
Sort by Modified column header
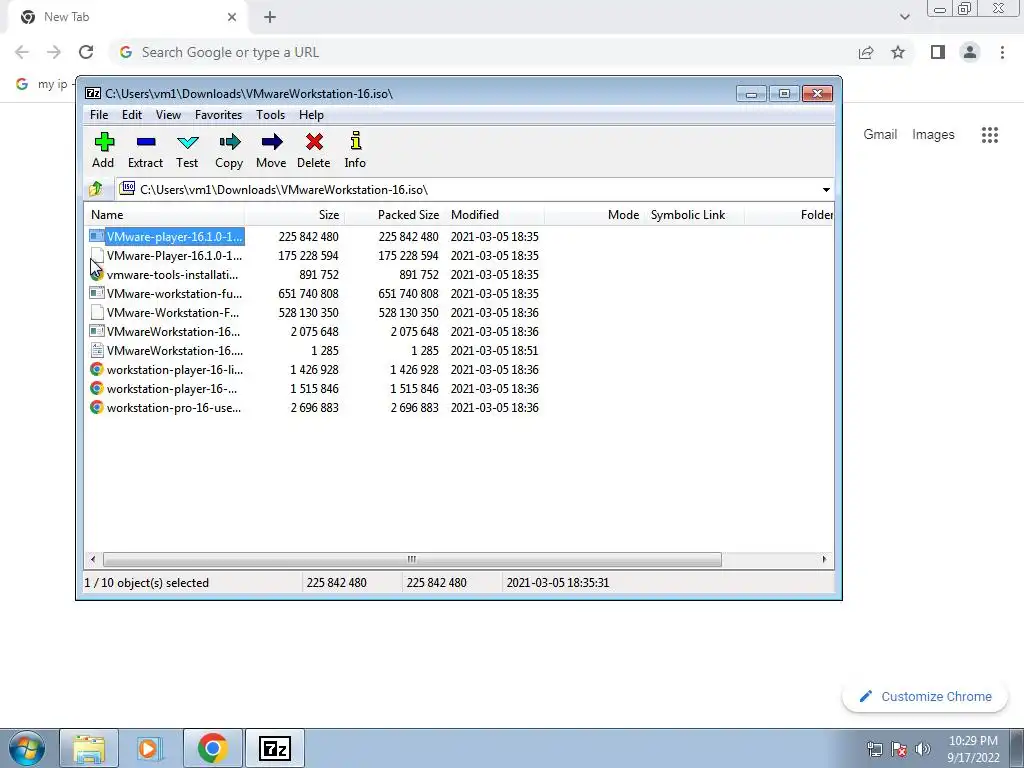[494, 215]
